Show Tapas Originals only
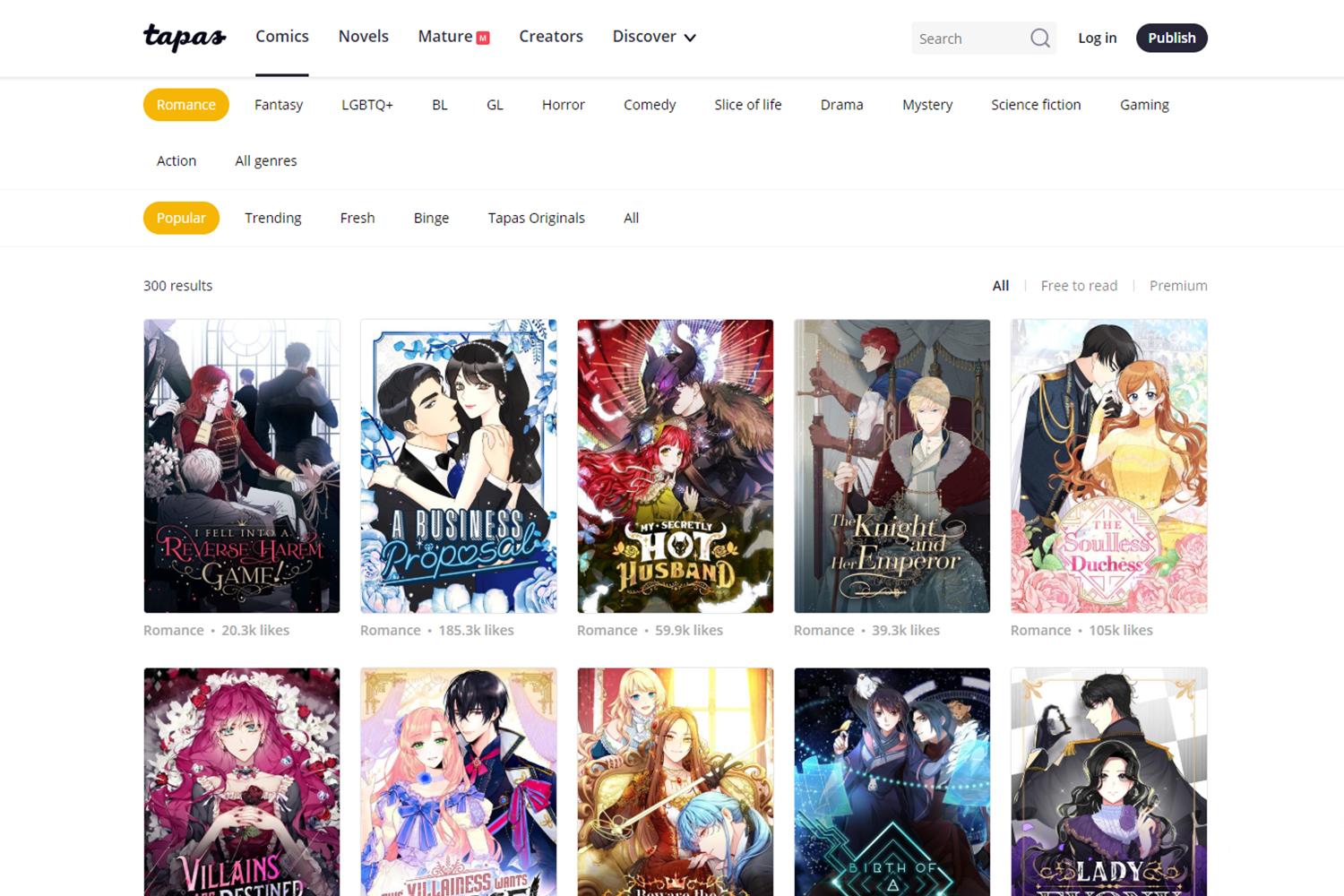This screenshot has height=896, width=1344. point(537,218)
